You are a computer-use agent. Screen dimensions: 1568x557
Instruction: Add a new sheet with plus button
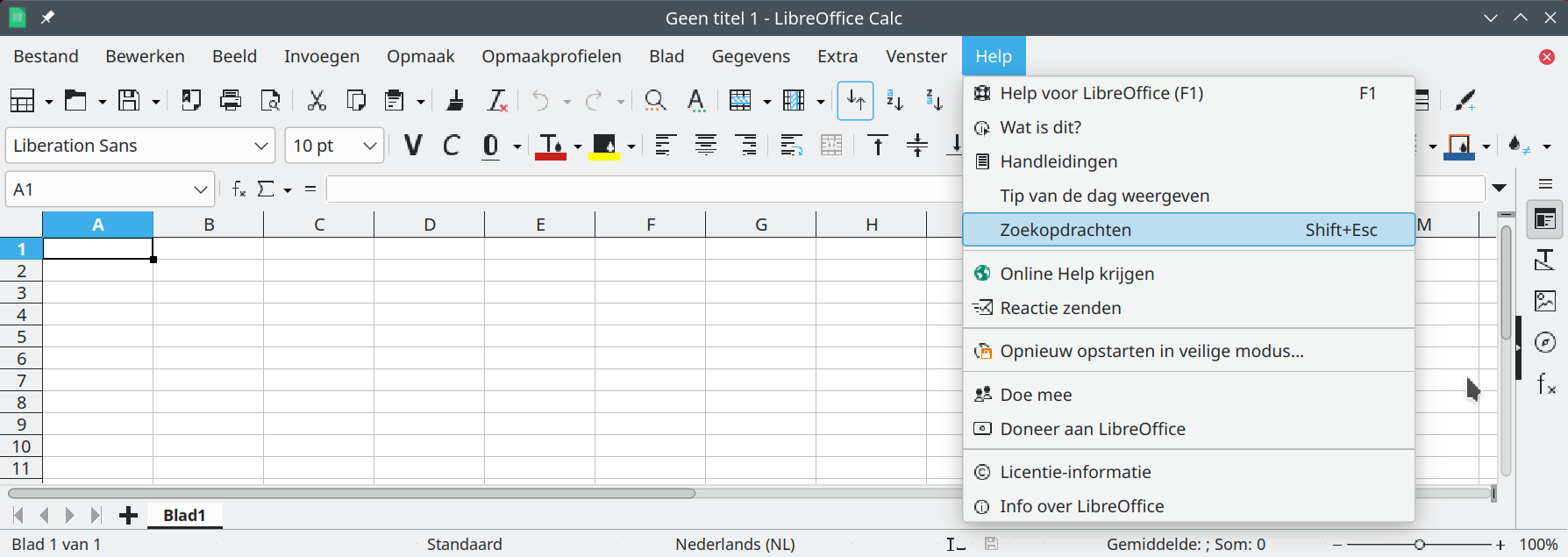[x=128, y=516]
